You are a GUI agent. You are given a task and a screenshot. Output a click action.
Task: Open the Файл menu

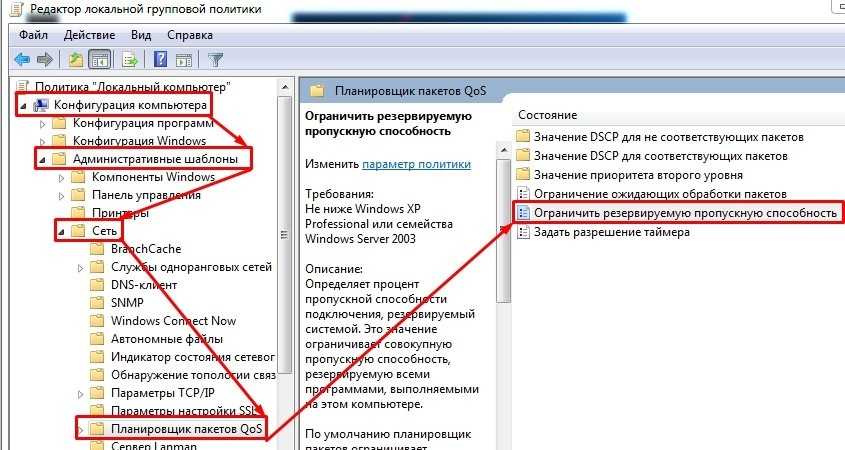(x=33, y=34)
